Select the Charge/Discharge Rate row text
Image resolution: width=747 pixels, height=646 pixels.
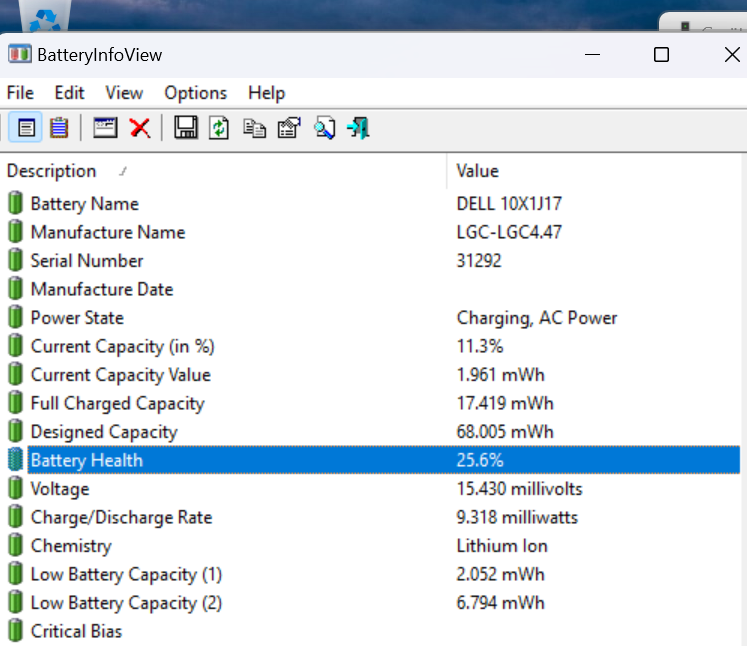point(121,517)
